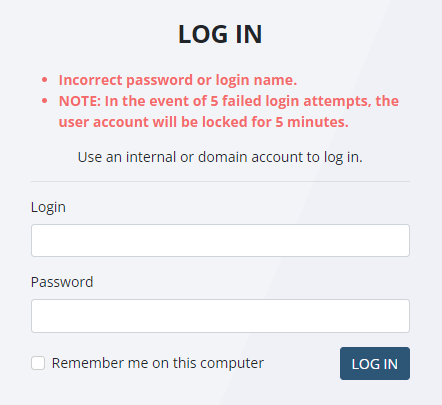Click the horizontal divider above the Login label
Viewport: 442px width, 405px height.
pos(220,181)
